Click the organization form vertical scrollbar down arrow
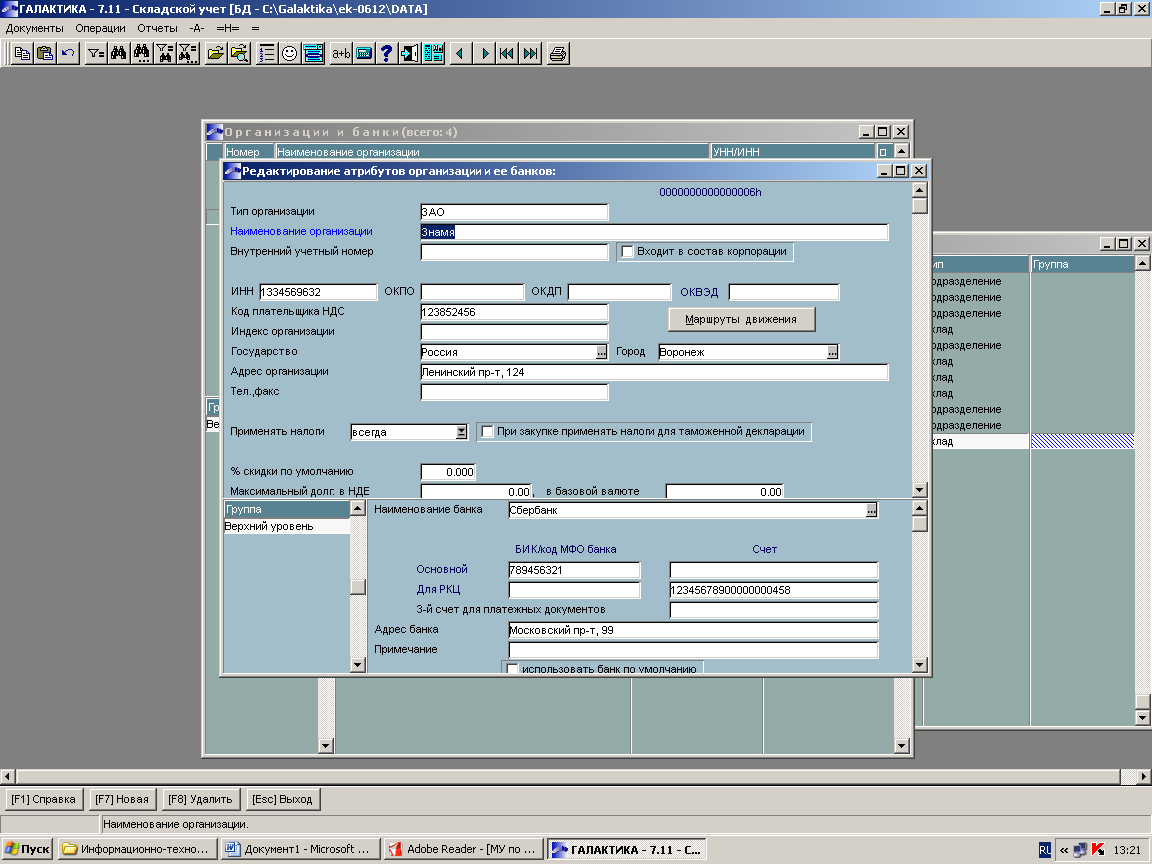1152x864 pixels. pos(920,488)
